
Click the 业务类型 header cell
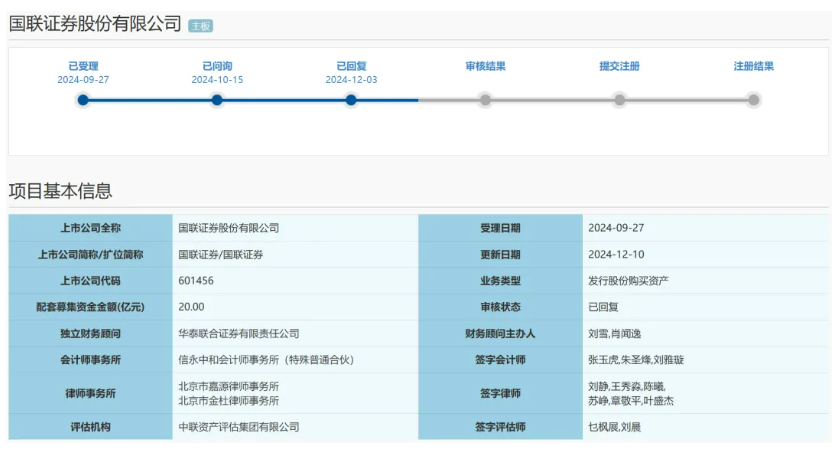coord(500,281)
